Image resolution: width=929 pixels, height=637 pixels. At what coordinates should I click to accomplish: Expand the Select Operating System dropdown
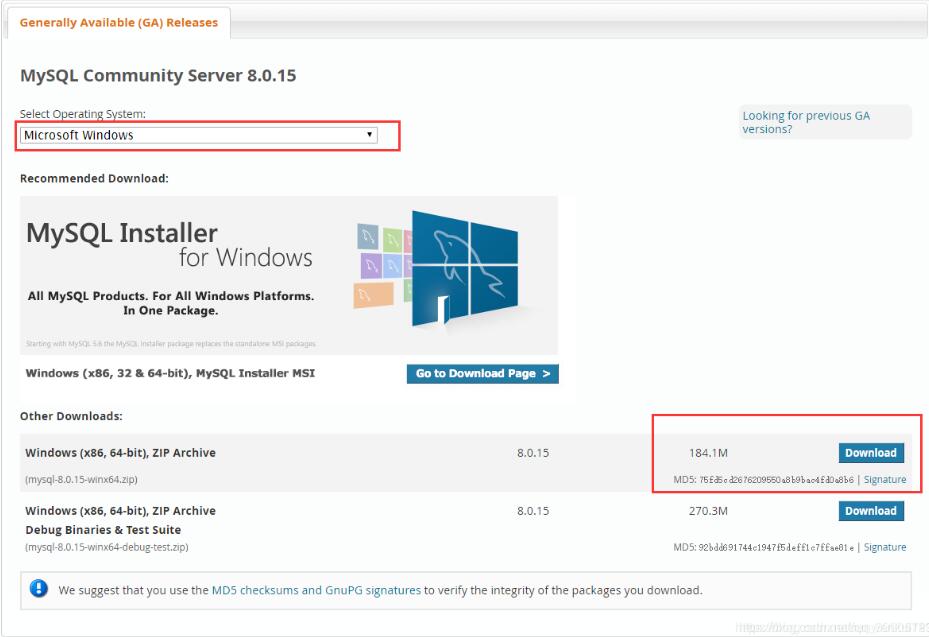tap(198, 135)
